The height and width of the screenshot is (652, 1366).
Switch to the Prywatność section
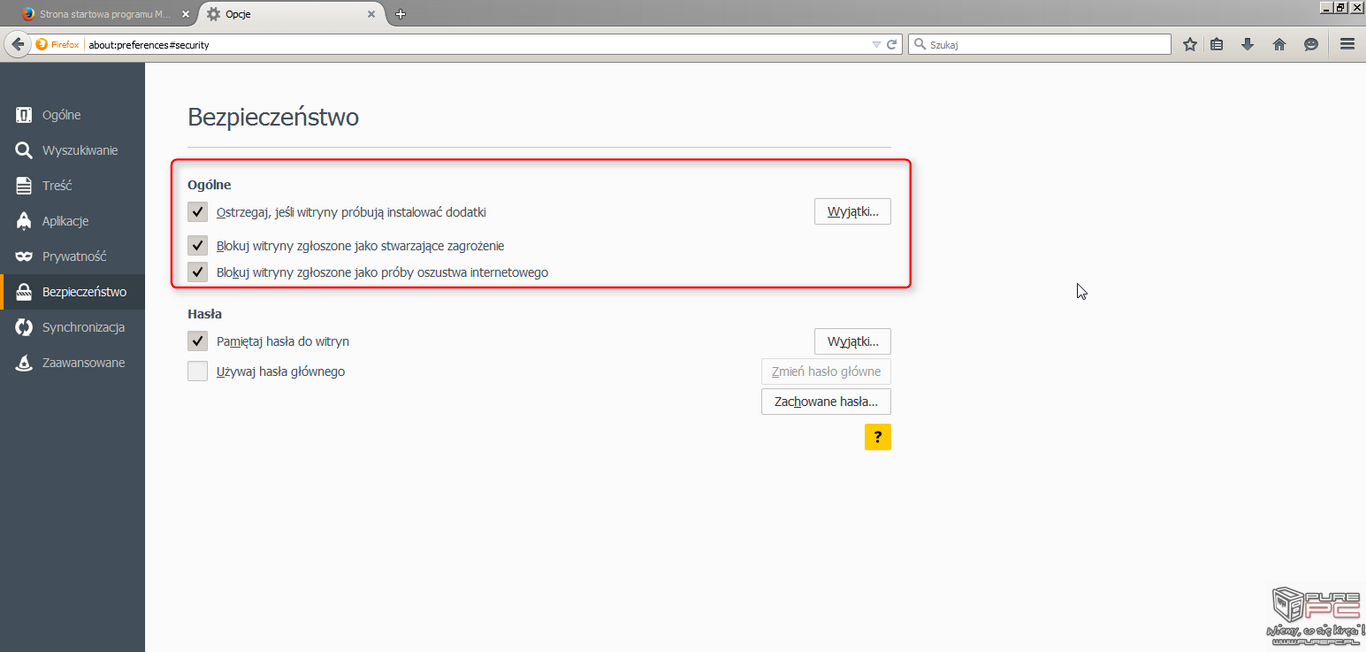[73, 257]
